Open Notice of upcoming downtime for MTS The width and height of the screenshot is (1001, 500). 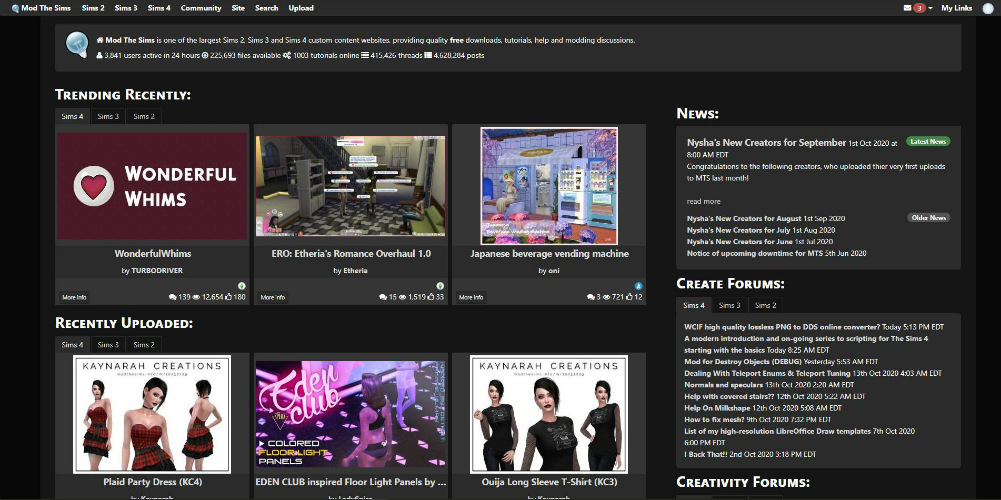coord(756,253)
